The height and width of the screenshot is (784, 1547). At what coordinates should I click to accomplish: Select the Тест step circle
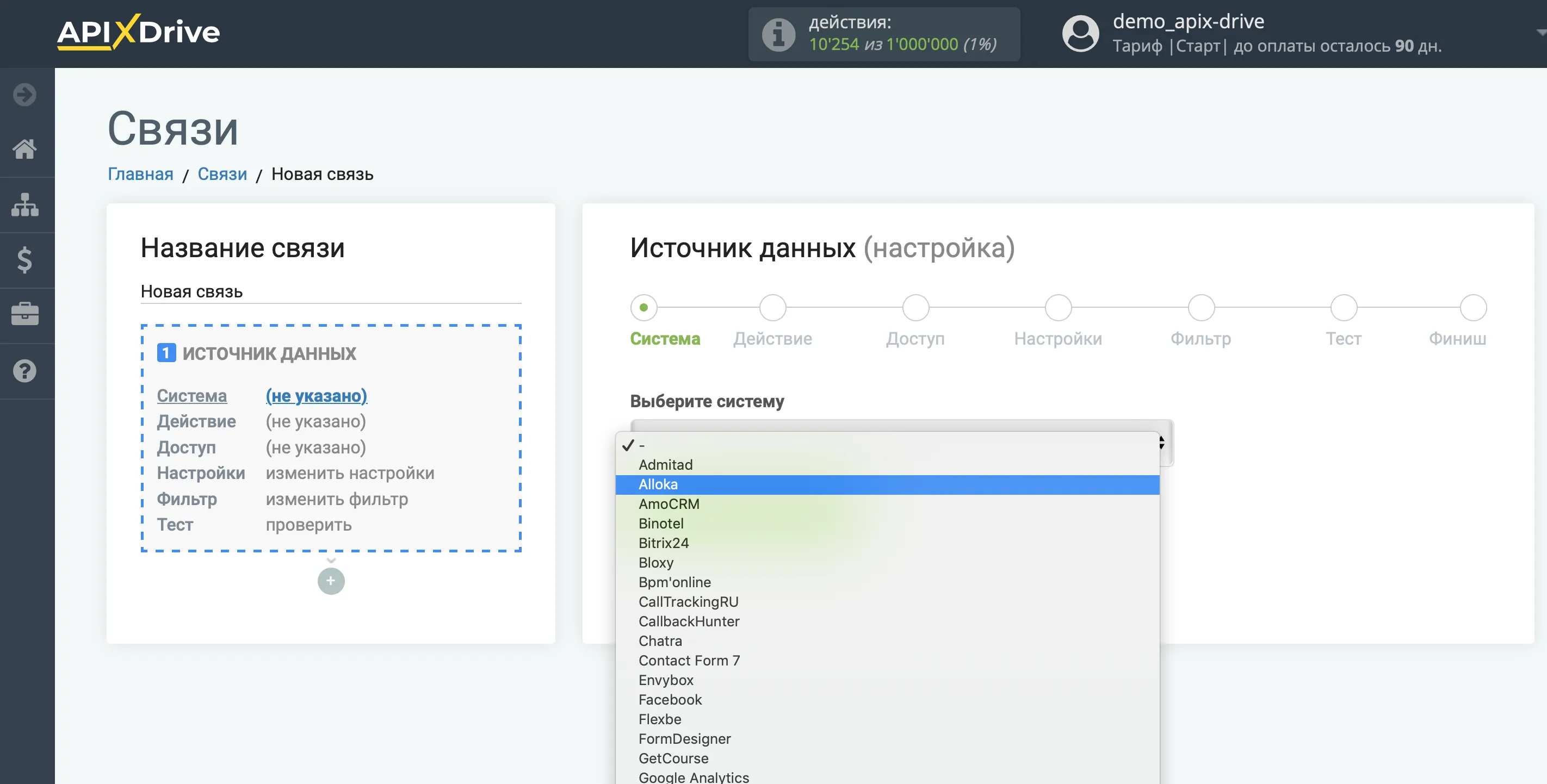(1344, 307)
